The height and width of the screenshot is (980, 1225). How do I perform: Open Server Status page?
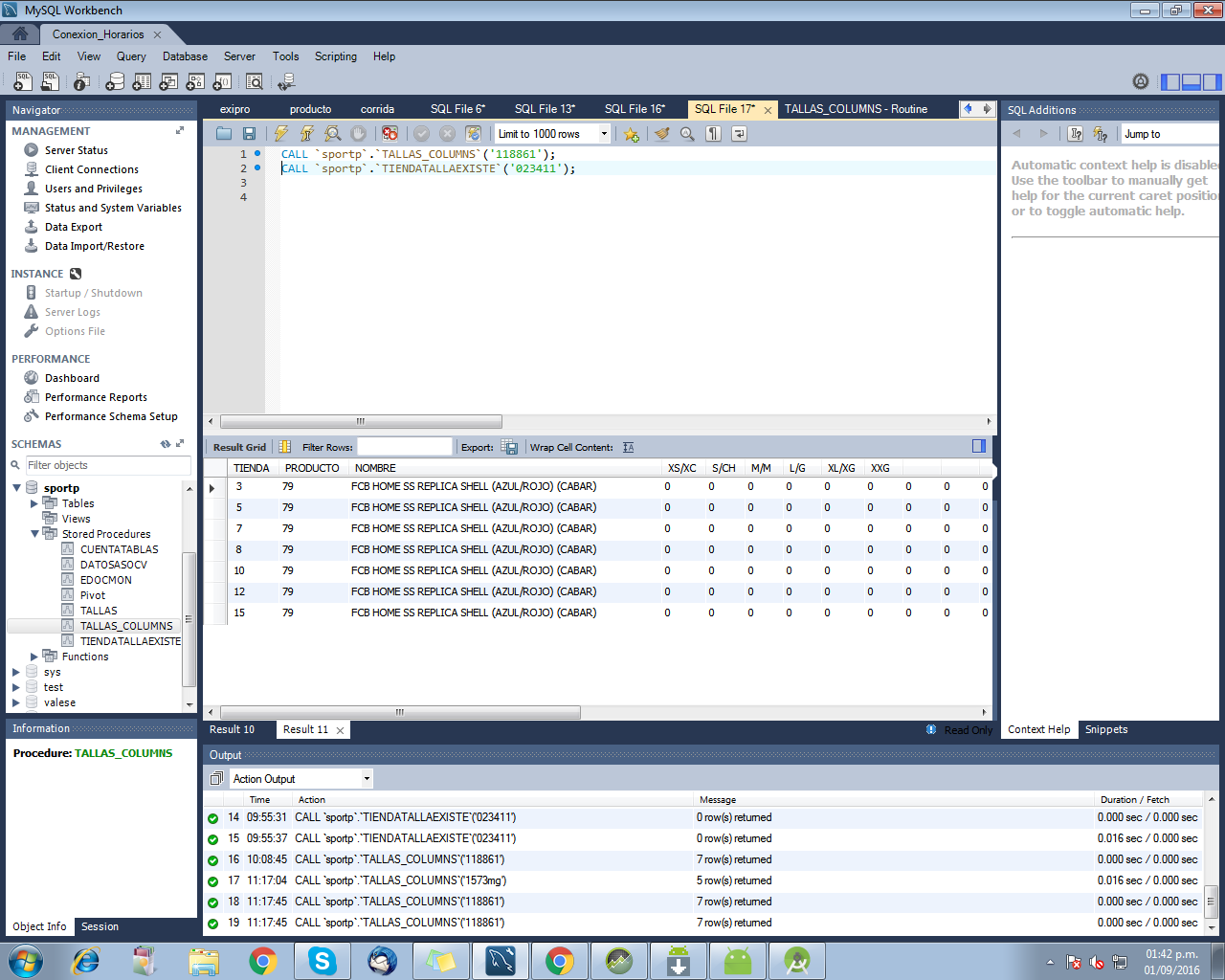77,150
